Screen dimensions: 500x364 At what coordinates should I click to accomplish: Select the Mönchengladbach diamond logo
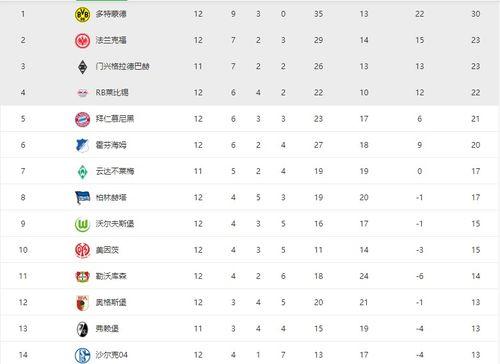82,67
